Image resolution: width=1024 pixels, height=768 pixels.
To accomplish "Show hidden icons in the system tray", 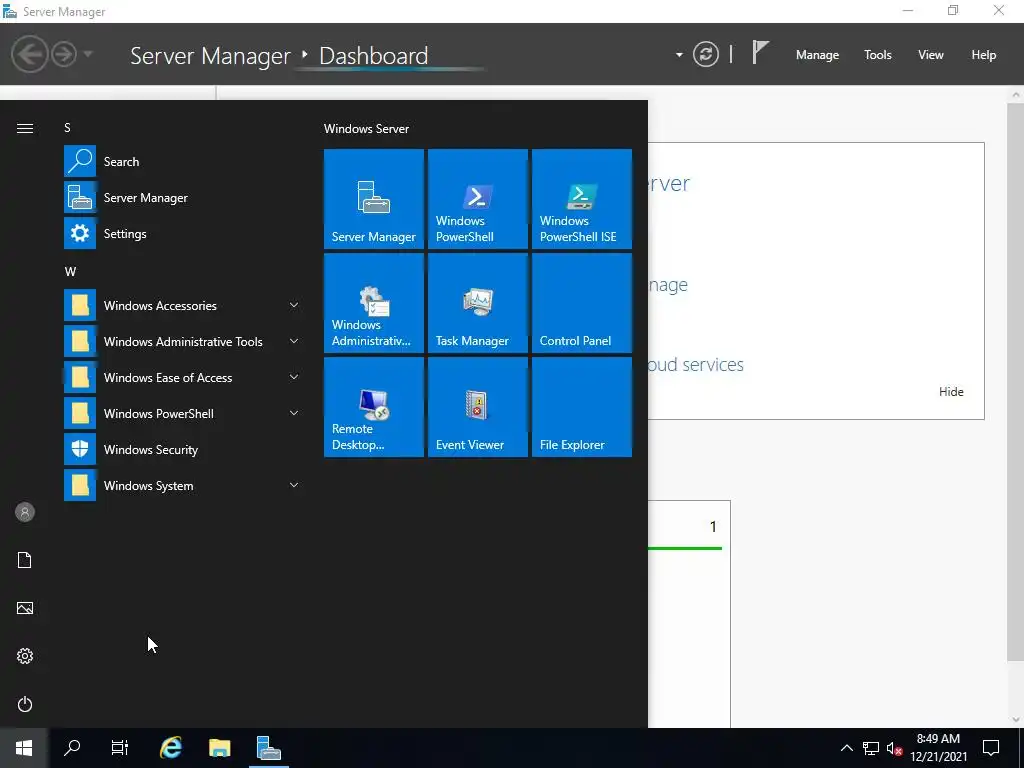I will click(x=846, y=748).
